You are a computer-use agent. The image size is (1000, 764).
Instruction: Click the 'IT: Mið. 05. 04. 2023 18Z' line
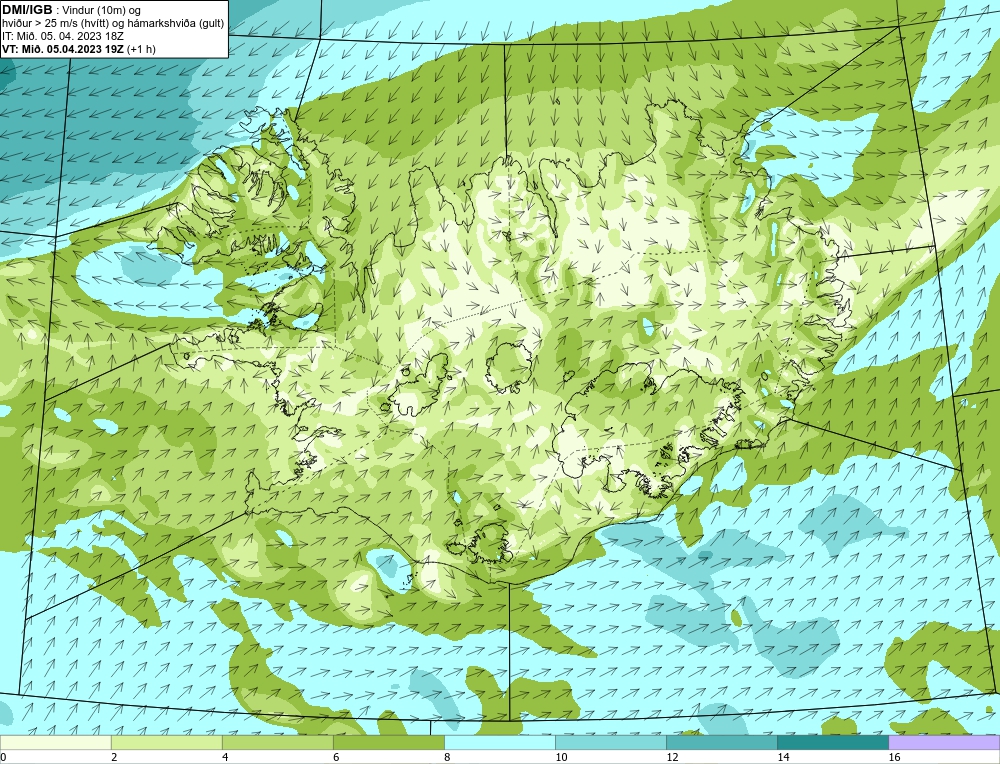[x=63, y=36]
